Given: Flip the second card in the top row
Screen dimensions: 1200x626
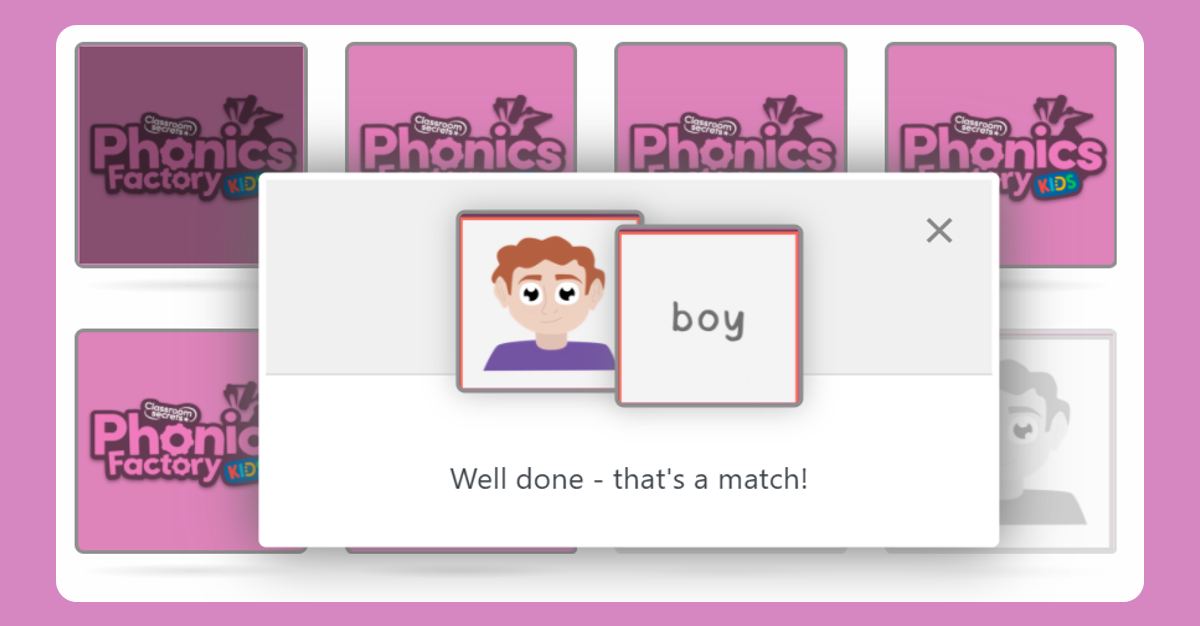Looking at the screenshot, I should [x=460, y=110].
